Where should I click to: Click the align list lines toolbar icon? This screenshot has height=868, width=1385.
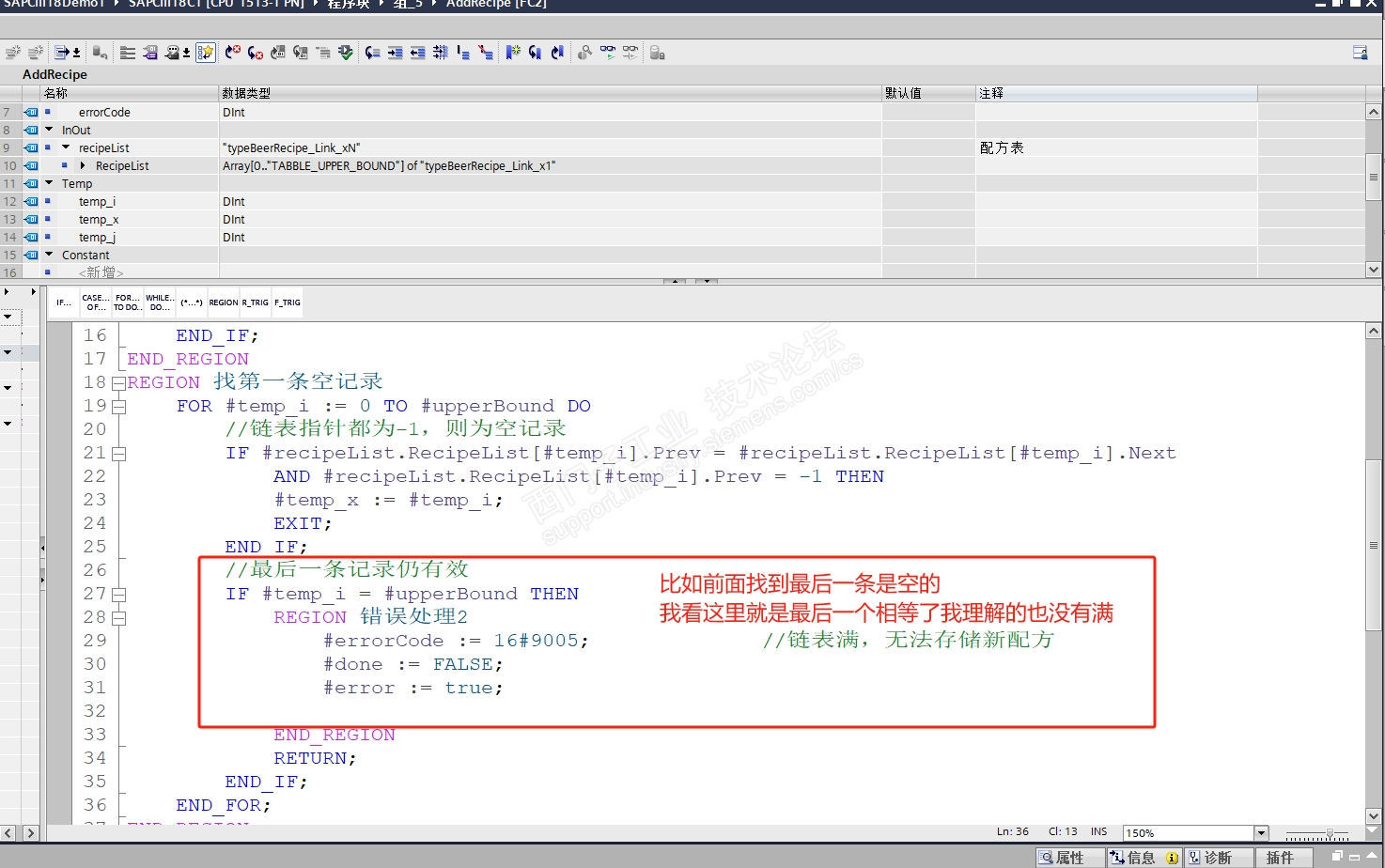(128, 53)
